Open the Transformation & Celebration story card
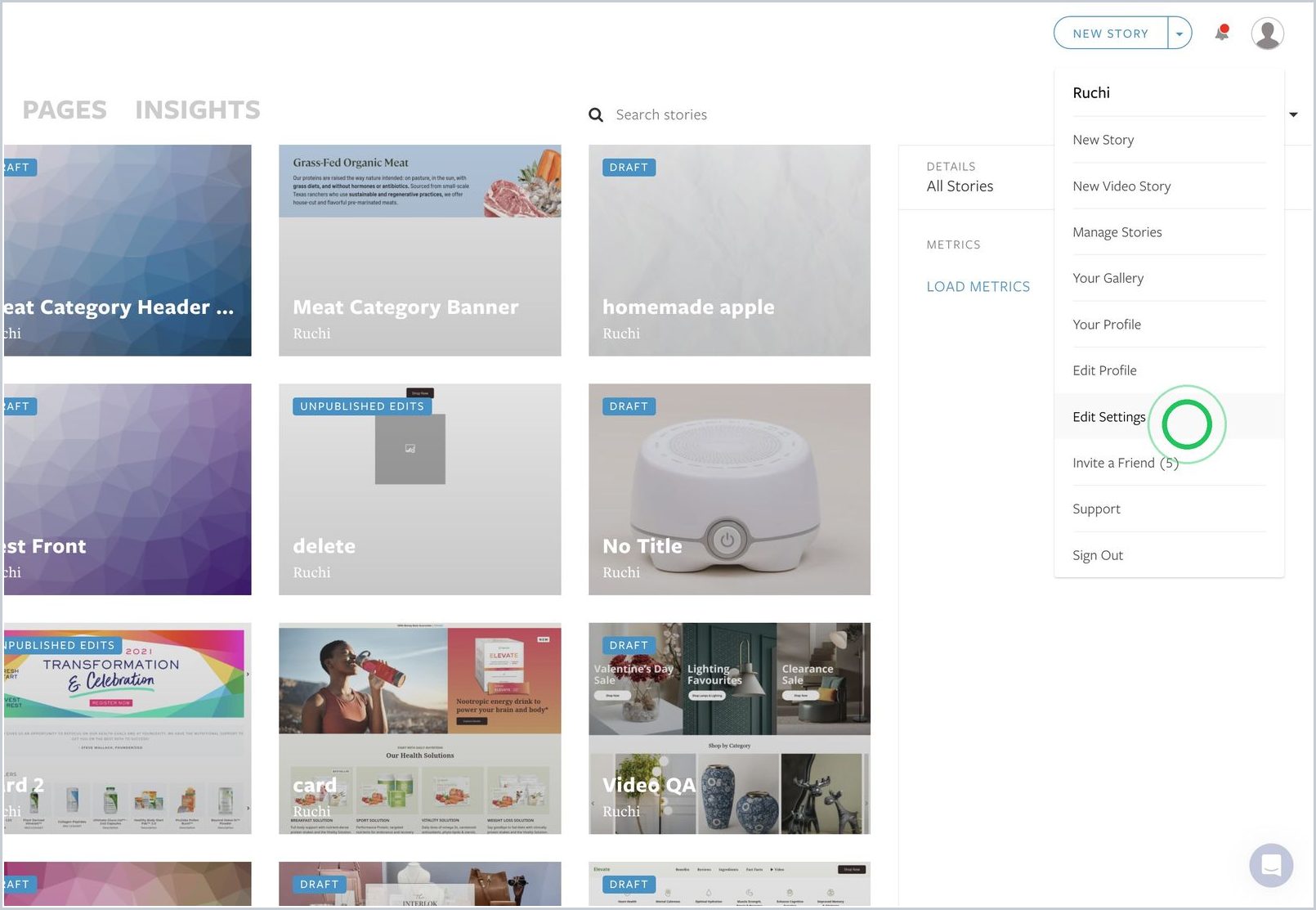Viewport: 1316px width, 910px height. 127,728
